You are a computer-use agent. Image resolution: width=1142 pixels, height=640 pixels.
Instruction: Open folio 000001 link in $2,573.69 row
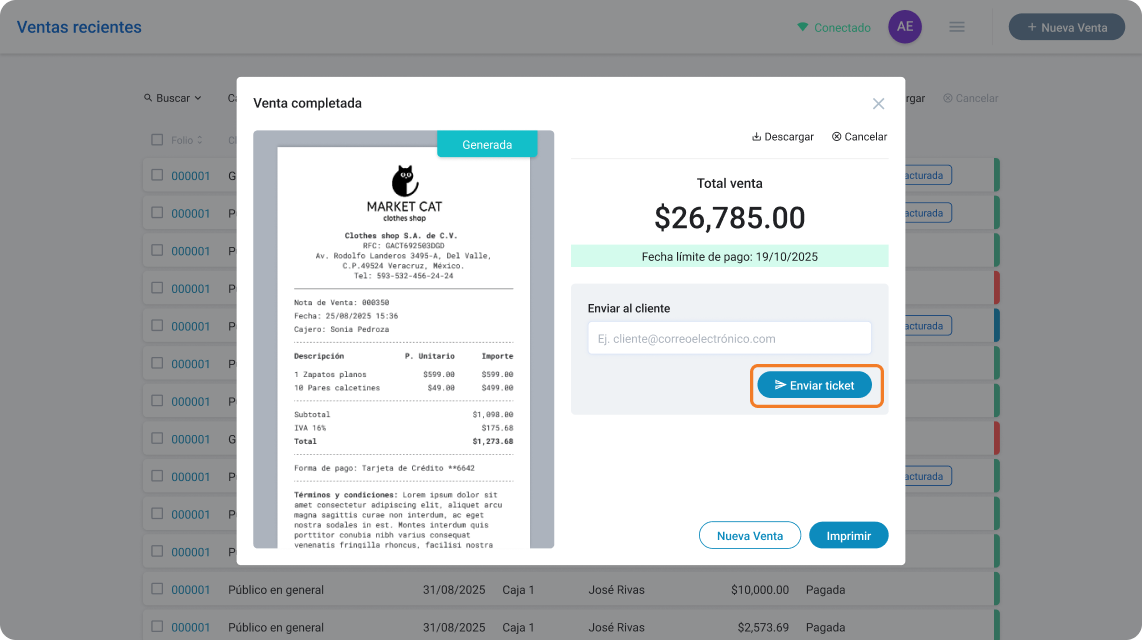pos(190,627)
